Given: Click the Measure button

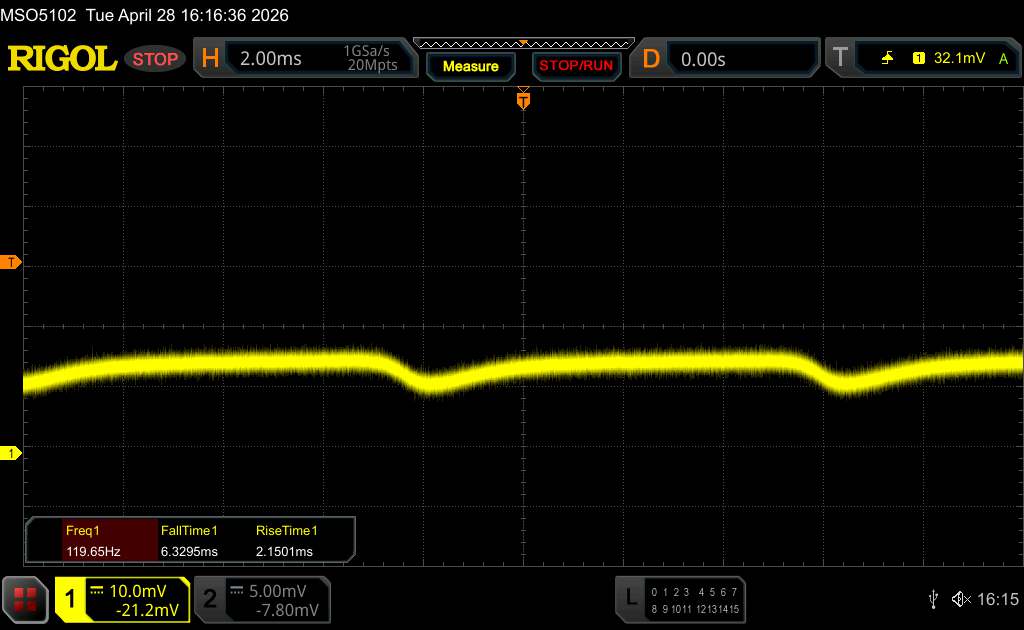Looking at the screenshot, I should [x=470, y=66].
